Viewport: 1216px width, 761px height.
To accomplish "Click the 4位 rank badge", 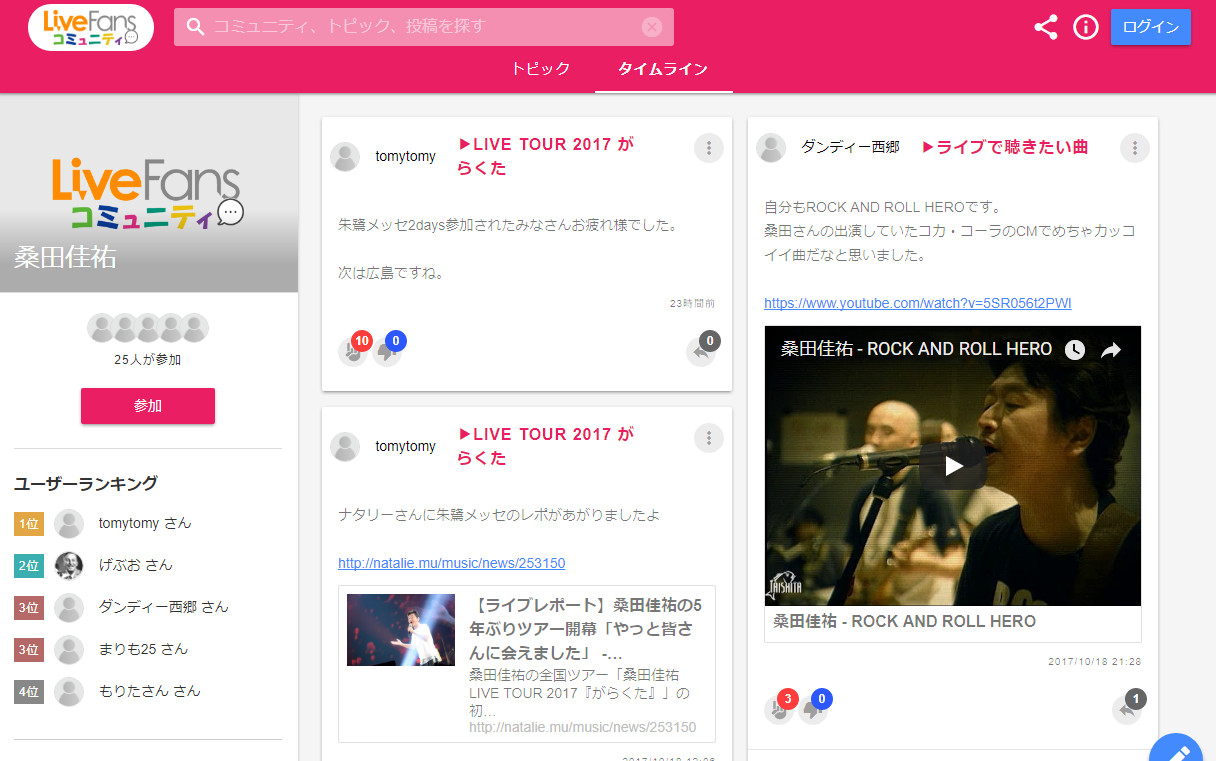I will point(29,691).
